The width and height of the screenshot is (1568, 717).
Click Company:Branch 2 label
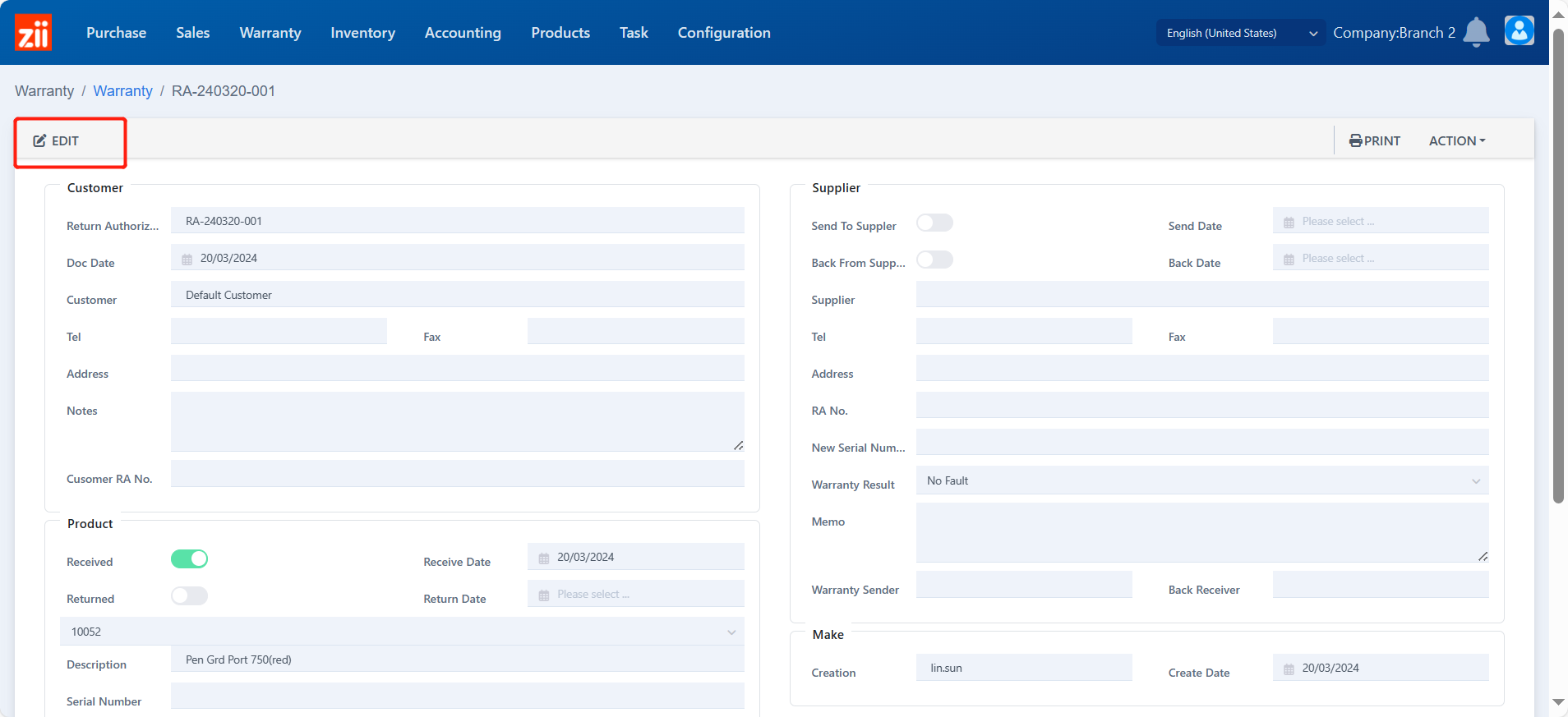coord(1394,33)
